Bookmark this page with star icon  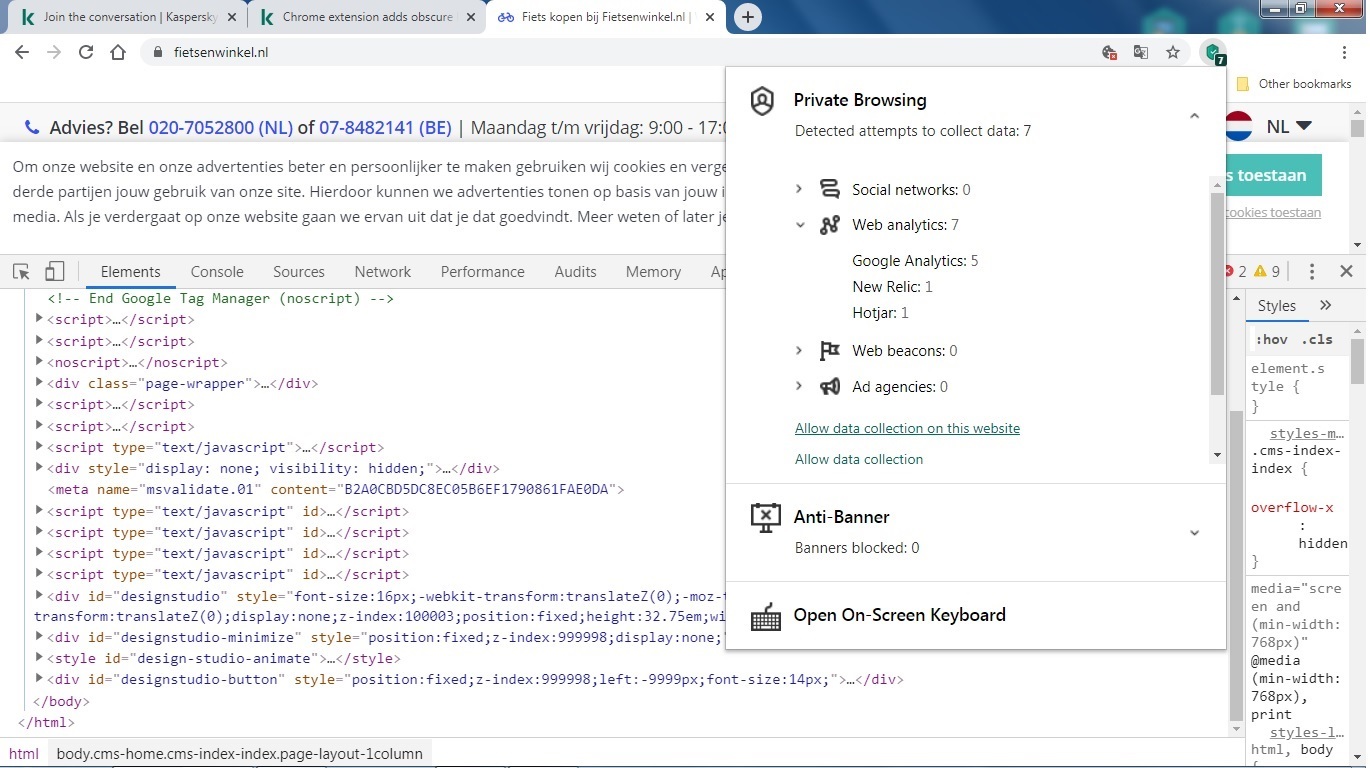pos(1173,53)
